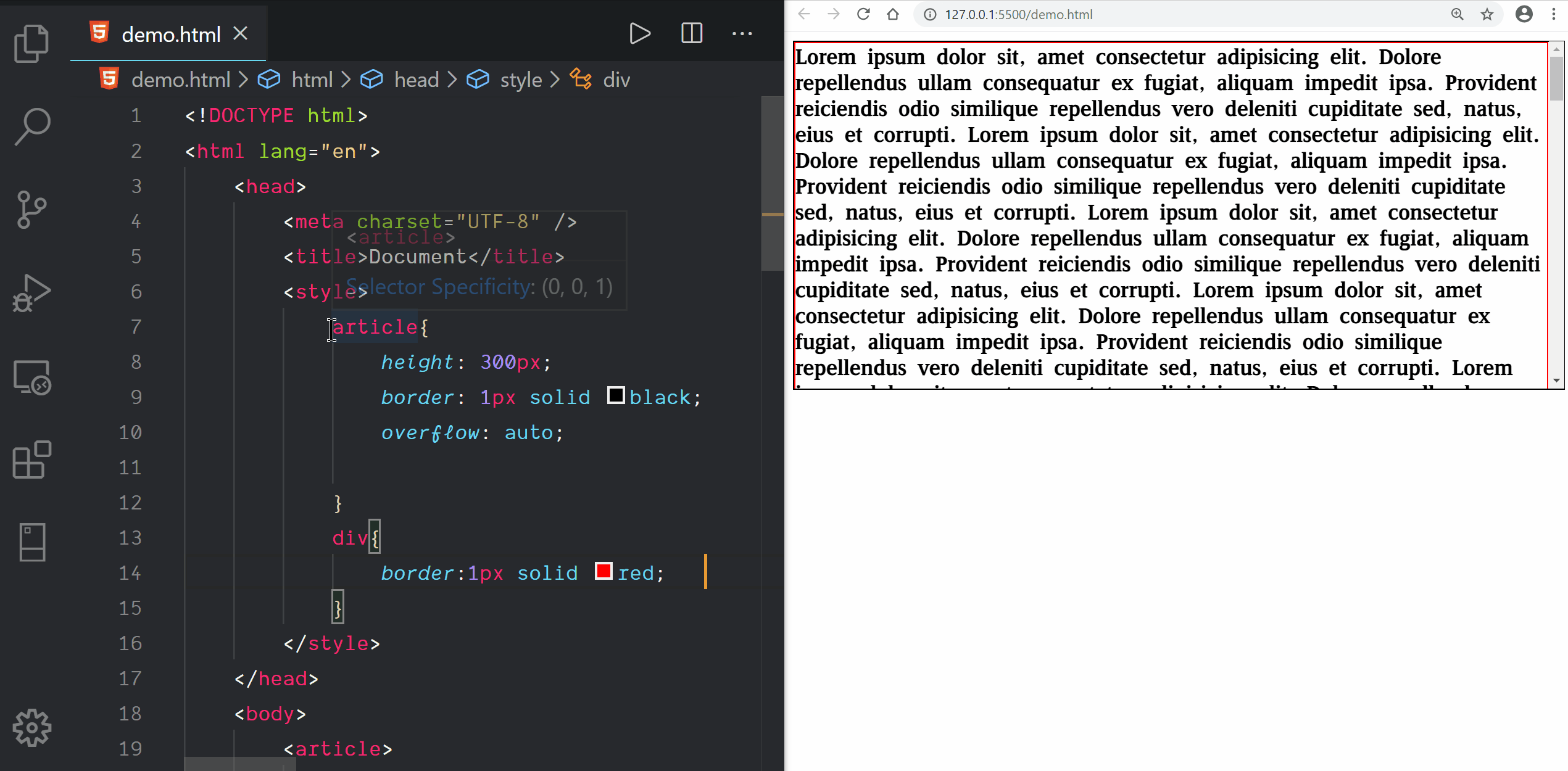The image size is (1568, 771).
Task: Click the browser address bar URL
Action: click(1018, 14)
